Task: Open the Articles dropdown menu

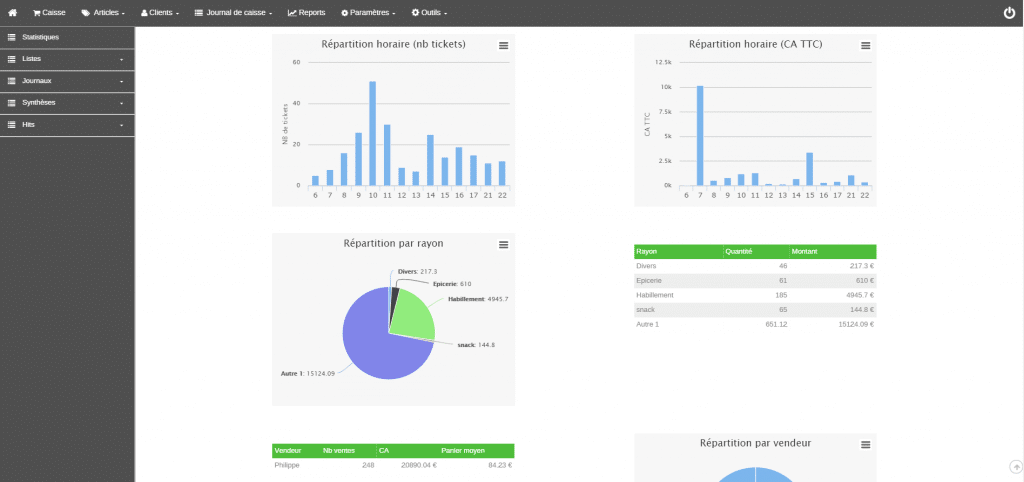Action: (x=103, y=12)
